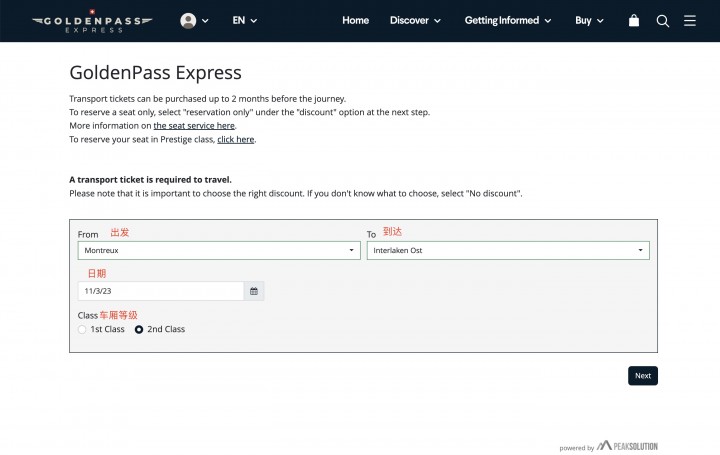Expand the account chevron next to avatar
The width and height of the screenshot is (720, 455).
205,21
